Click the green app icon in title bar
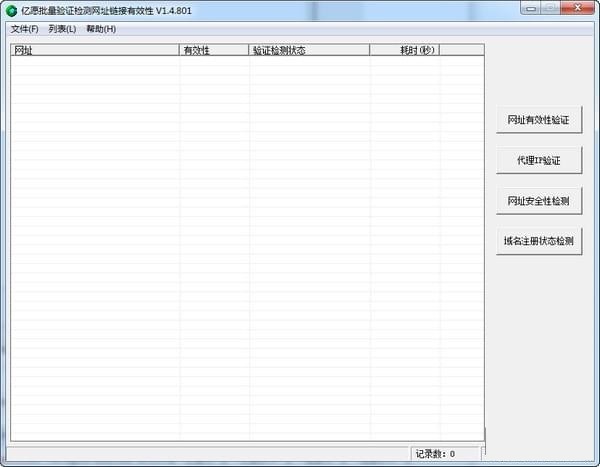The image size is (600, 467). (11, 11)
